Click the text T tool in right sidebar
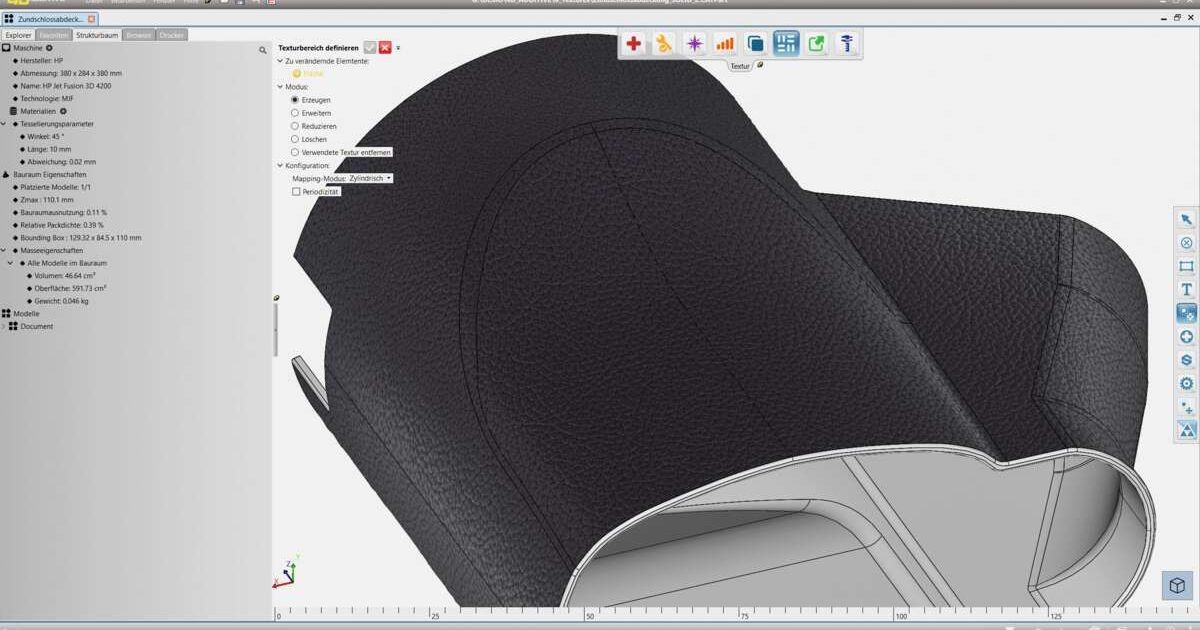1200x630 pixels. click(1186, 289)
